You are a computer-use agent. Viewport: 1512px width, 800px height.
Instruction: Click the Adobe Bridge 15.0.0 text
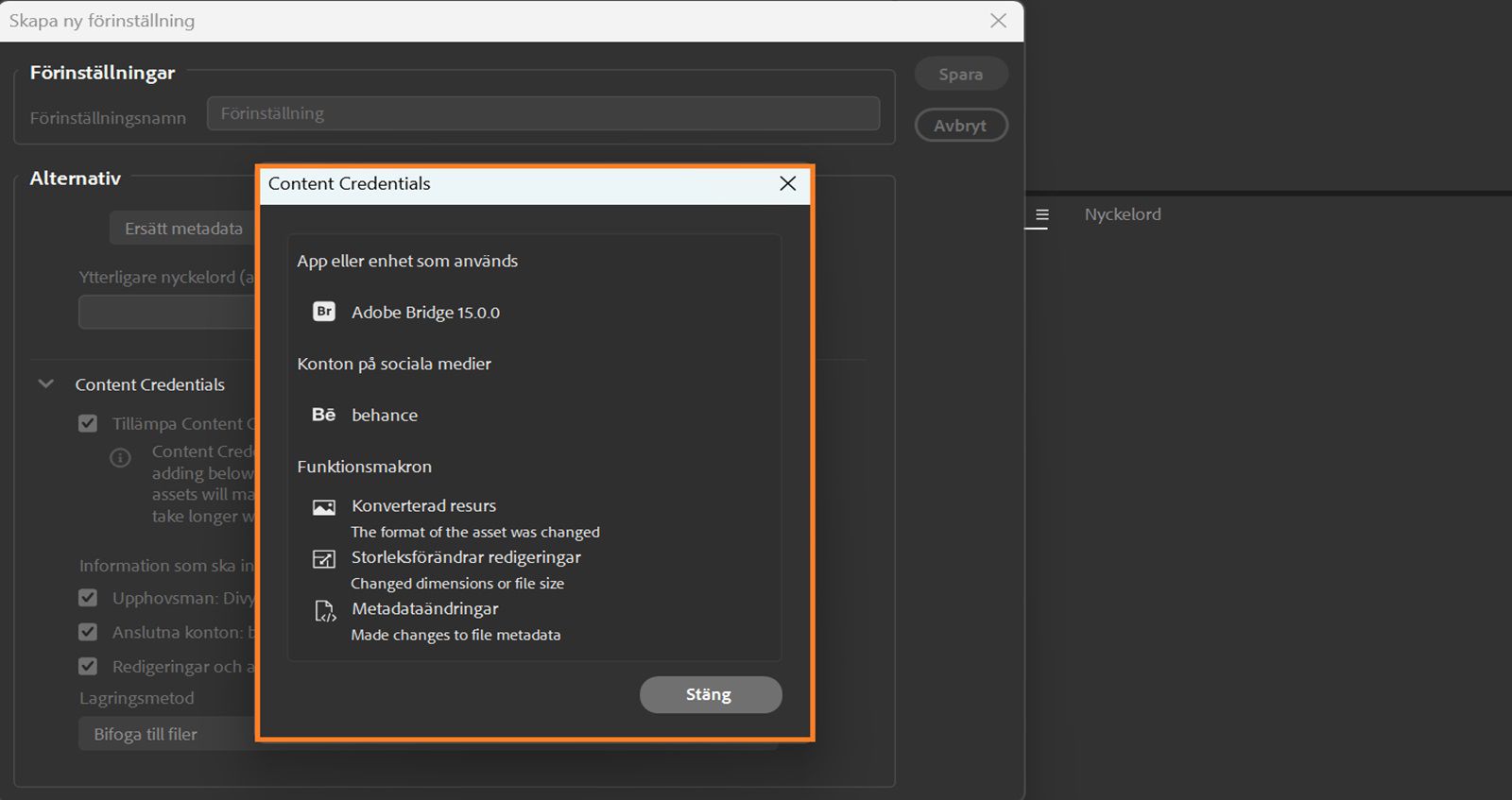(x=425, y=313)
